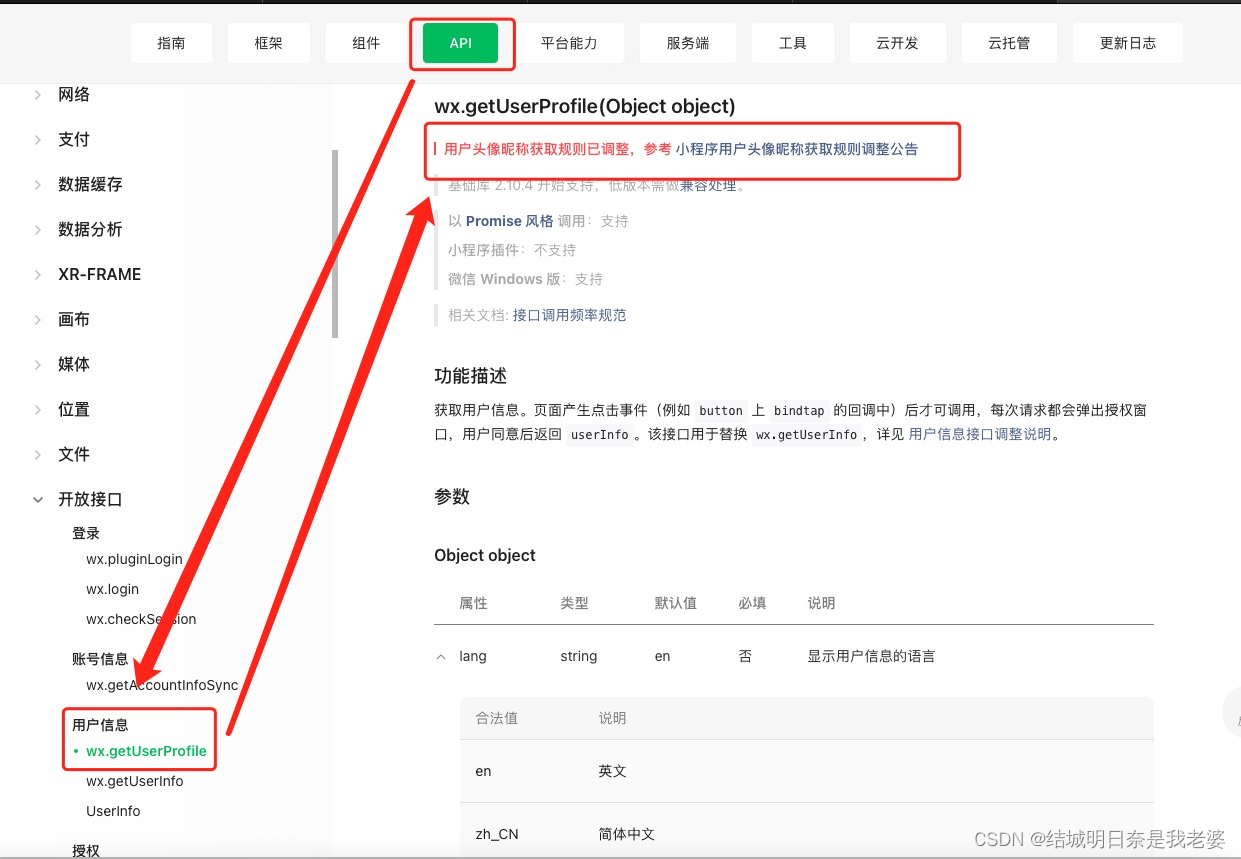
Task: Click the 功能描述 heading
Action: [471, 376]
